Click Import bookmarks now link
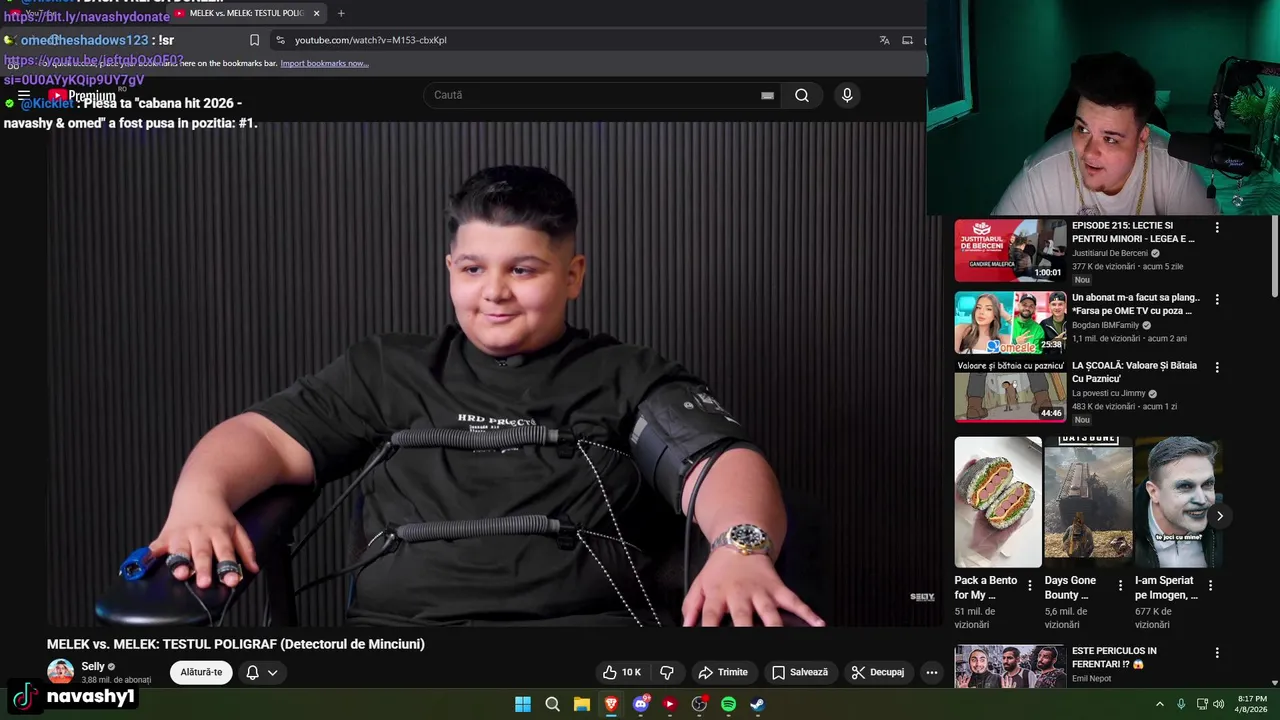Screen dimensions: 1280x720 (x=324, y=63)
